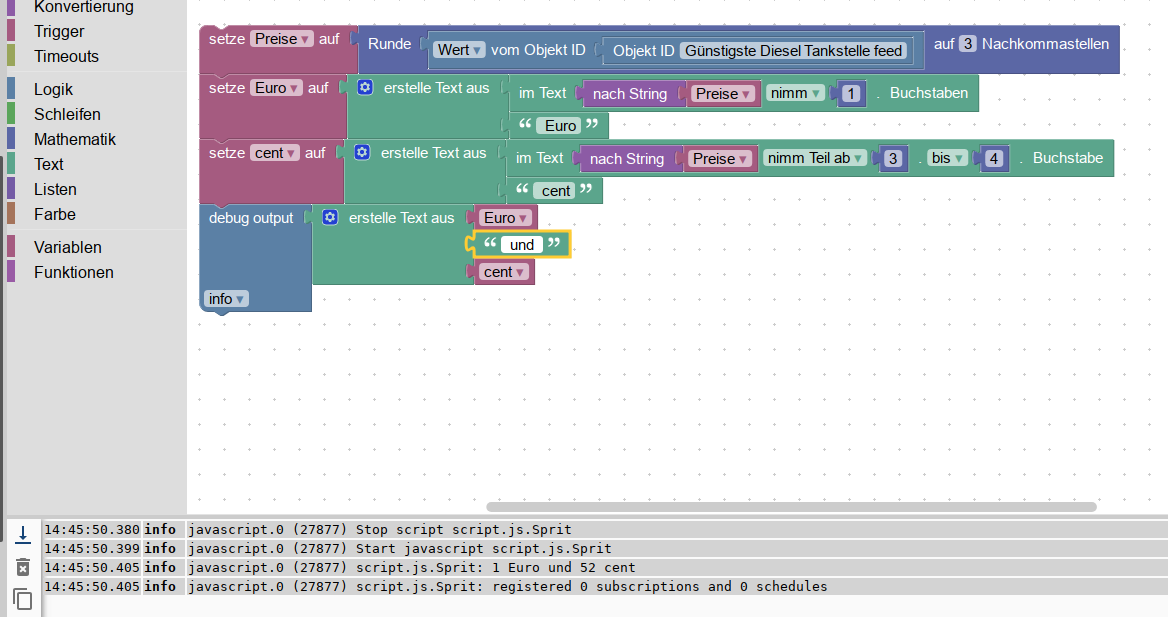Open the Konvertierung block category

(83, 7)
